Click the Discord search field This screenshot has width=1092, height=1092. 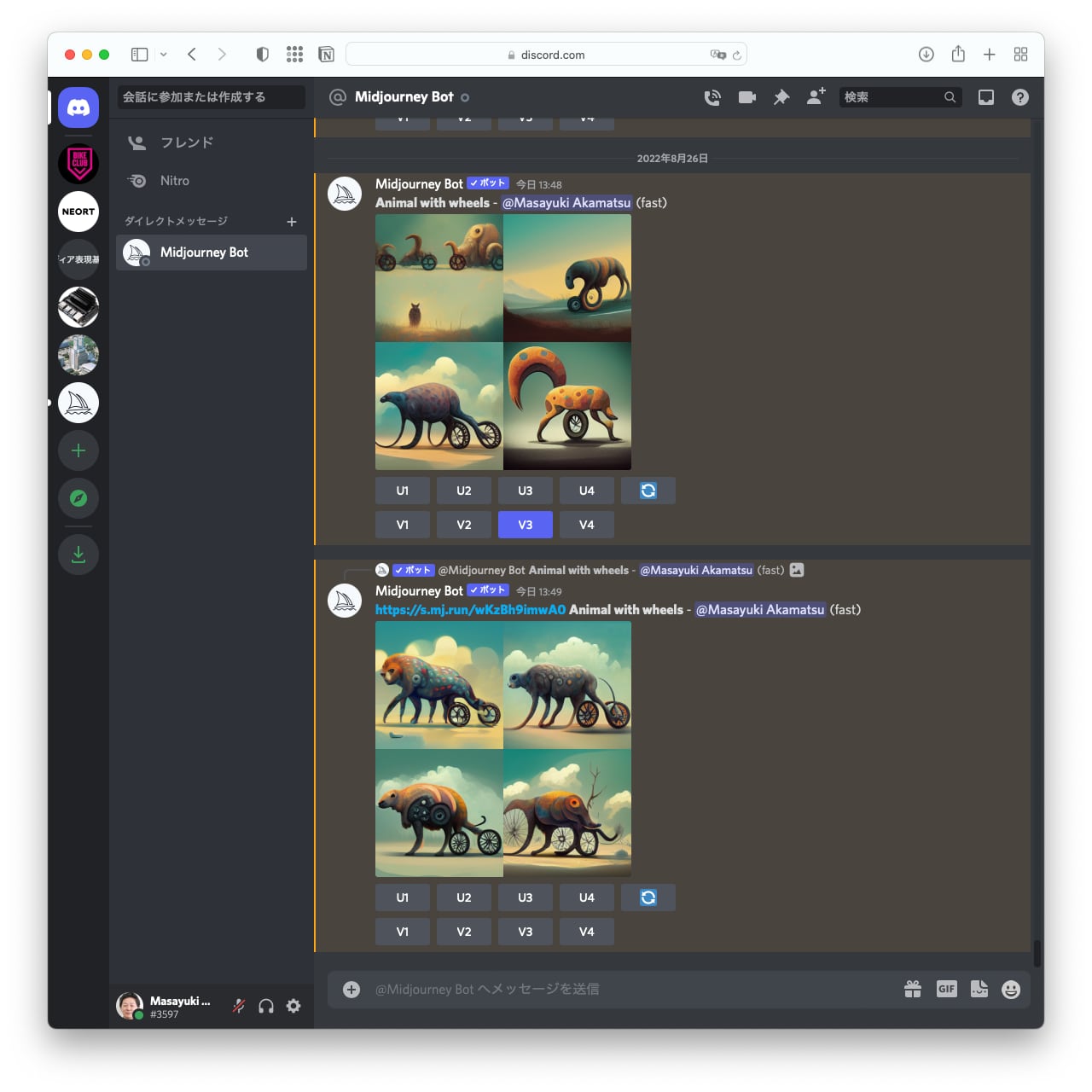pos(892,97)
